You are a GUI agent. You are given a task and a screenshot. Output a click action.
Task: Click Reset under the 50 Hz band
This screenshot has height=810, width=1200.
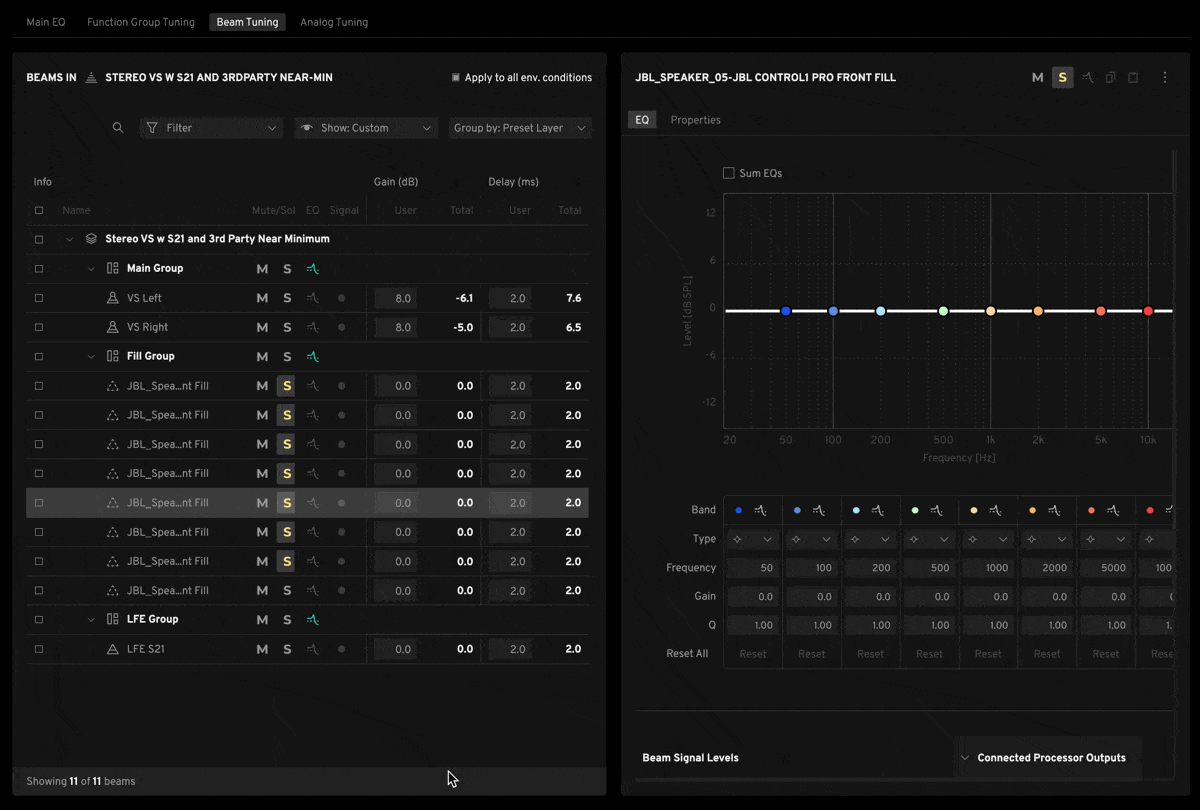coord(753,654)
